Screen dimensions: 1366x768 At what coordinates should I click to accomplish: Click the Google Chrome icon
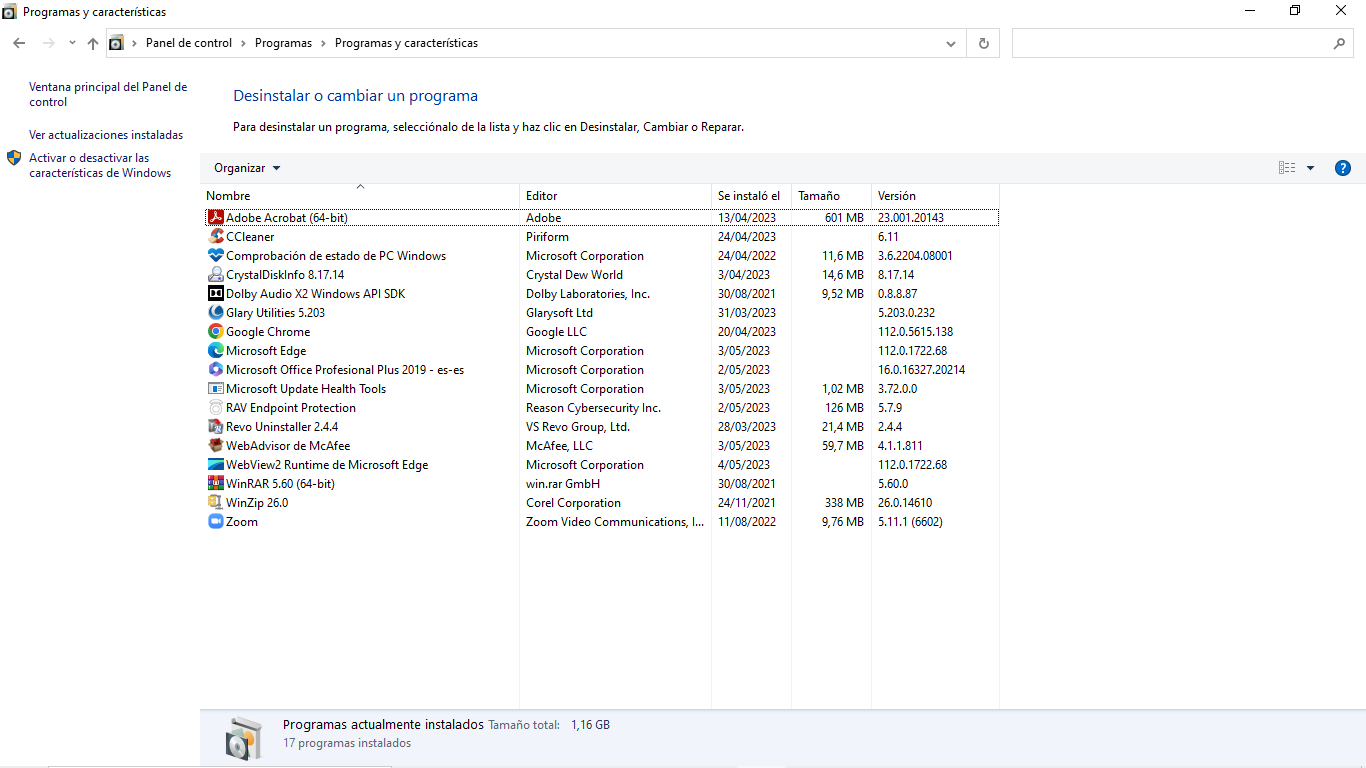[215, 332]
